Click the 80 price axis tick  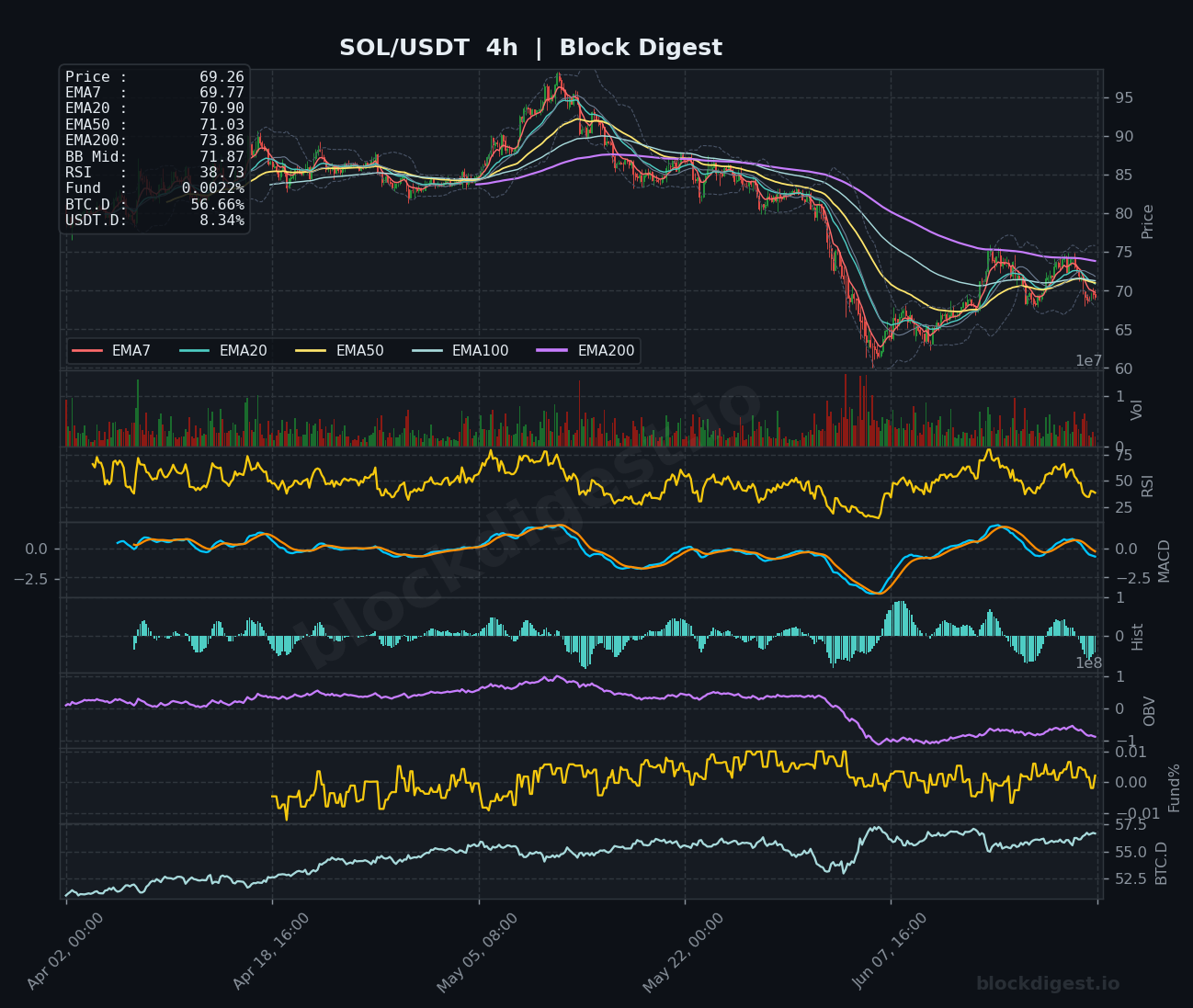click(x=1123, y=214)
